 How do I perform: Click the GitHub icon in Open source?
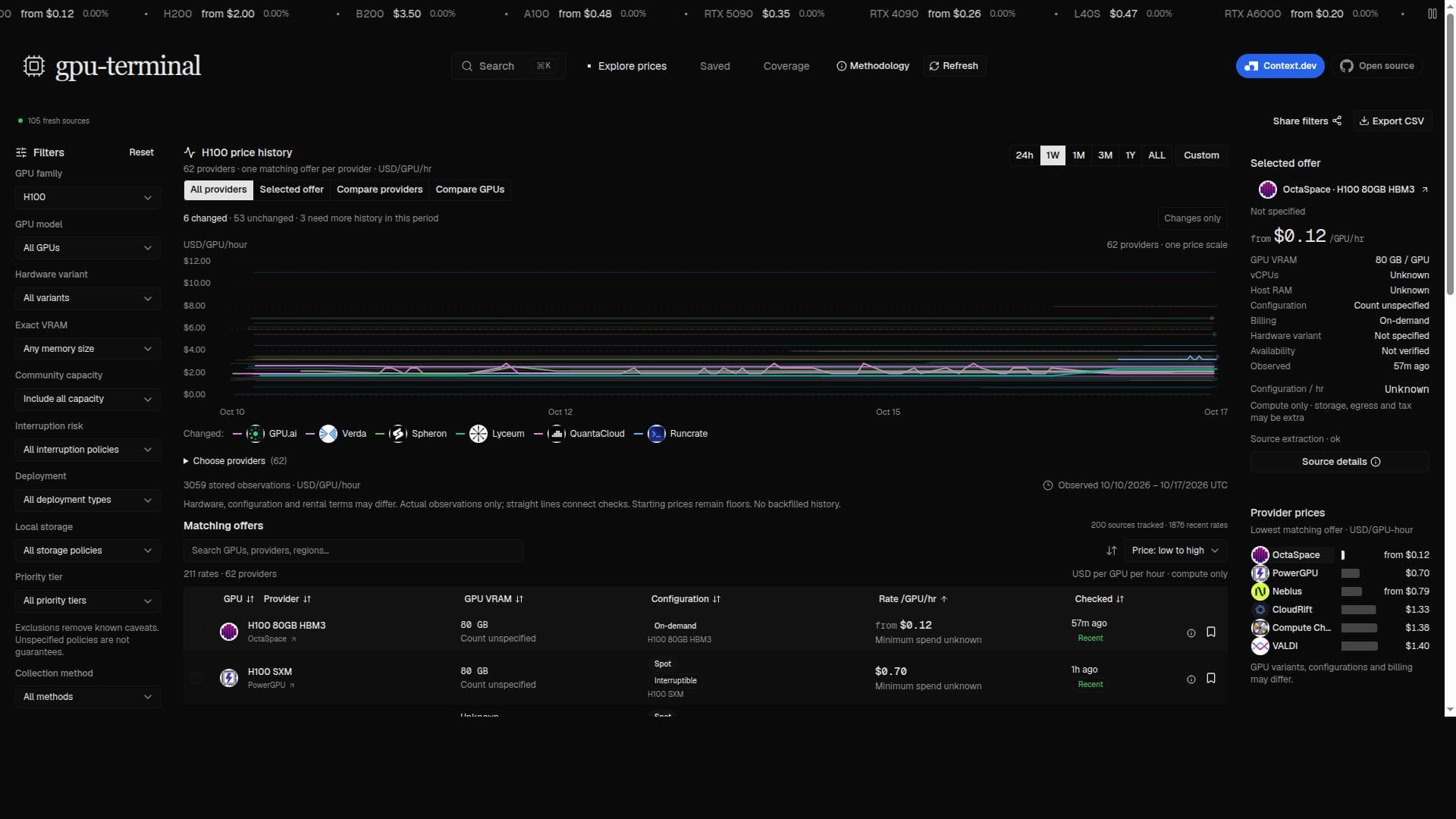1347,66
